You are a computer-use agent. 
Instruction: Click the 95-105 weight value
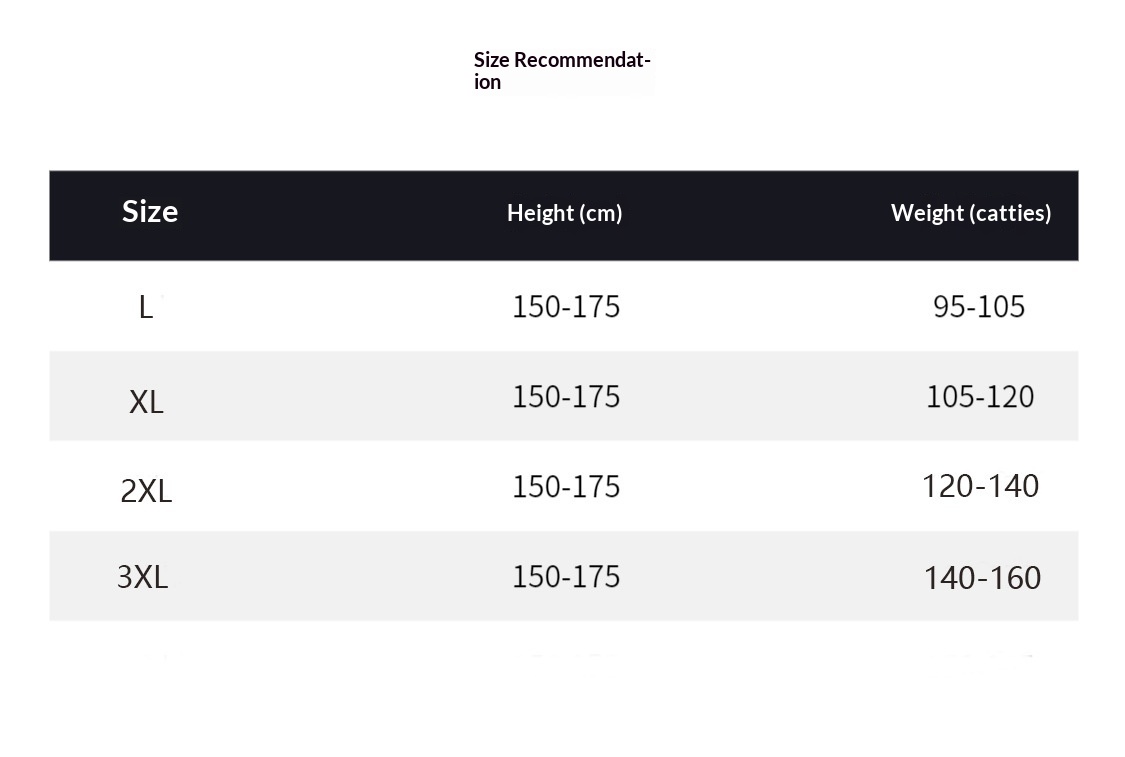[x=979, y=306]
